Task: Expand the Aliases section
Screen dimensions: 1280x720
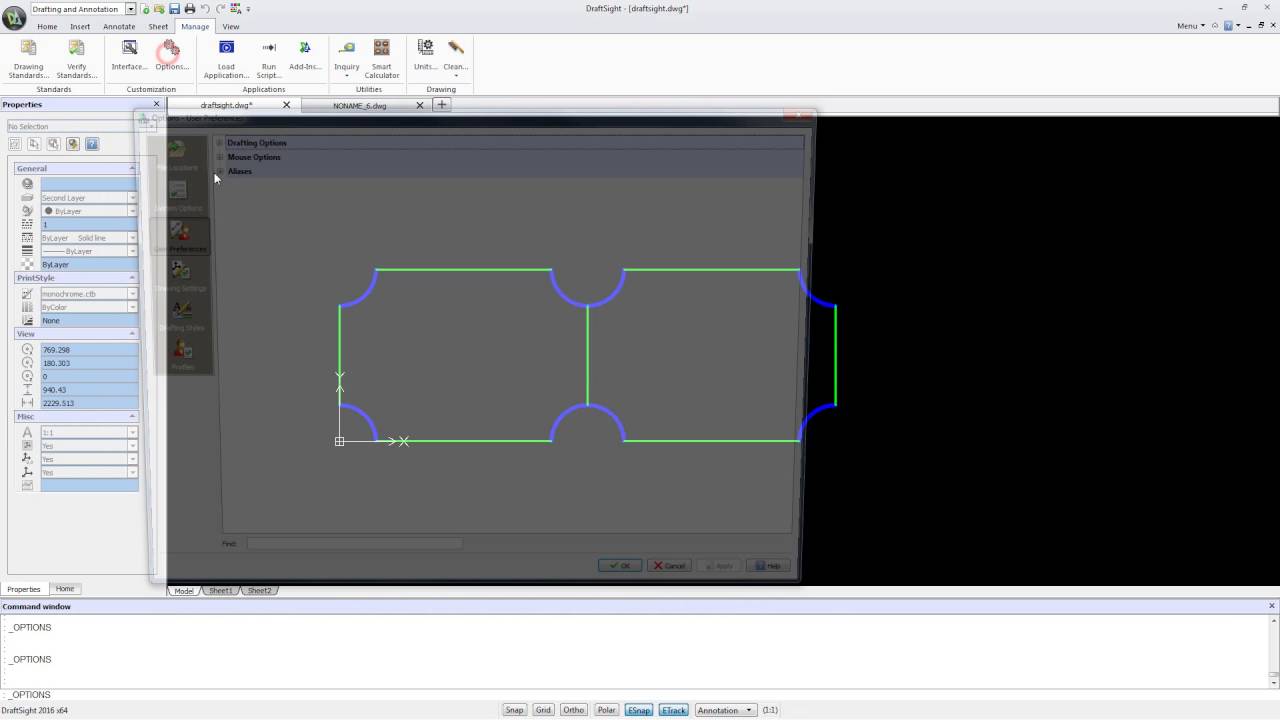Action: pyautogui.click(x=220, y=171)
